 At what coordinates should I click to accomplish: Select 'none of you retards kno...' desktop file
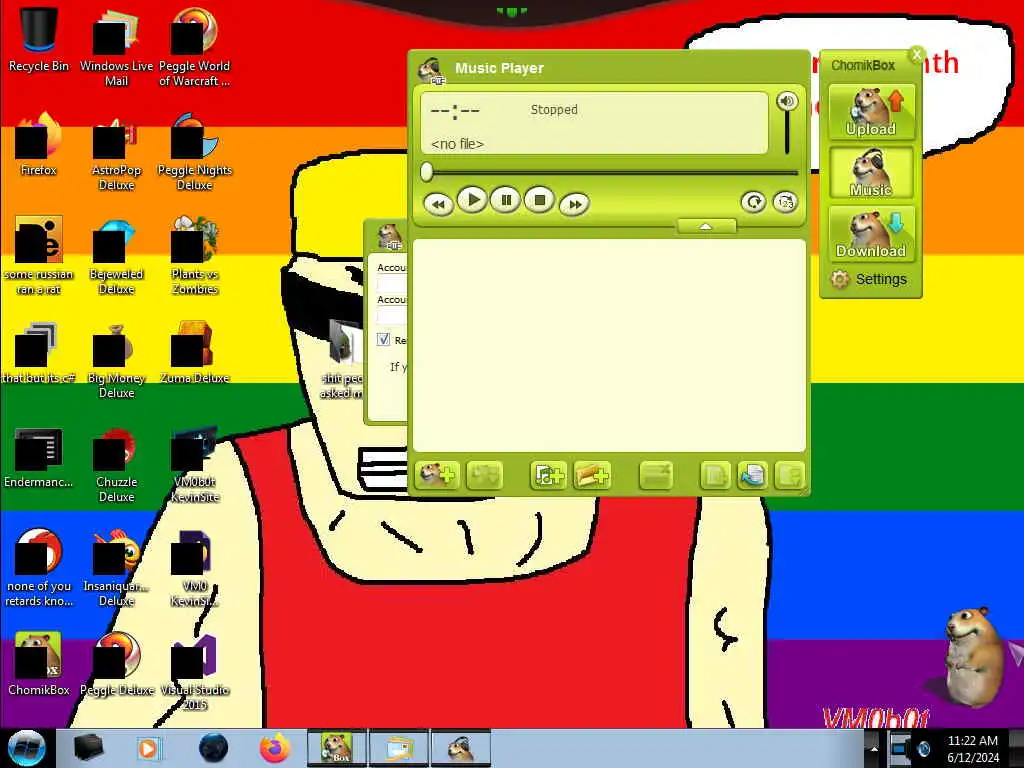pyautogui.click(x=39, y=568)
